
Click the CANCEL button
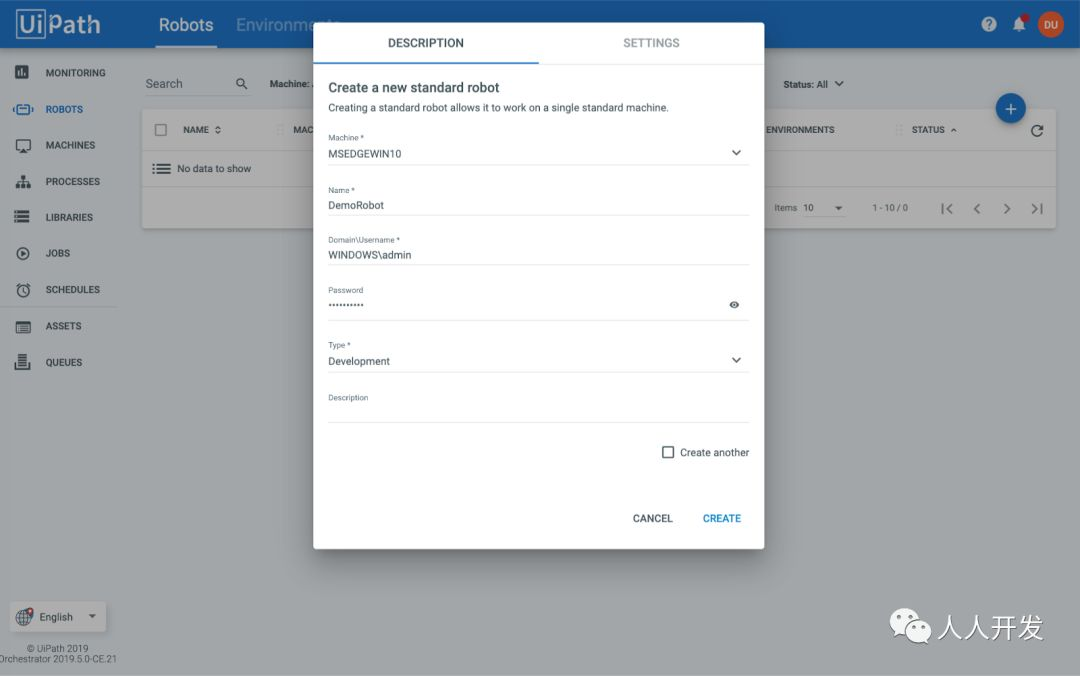click(x=652, y=518)
